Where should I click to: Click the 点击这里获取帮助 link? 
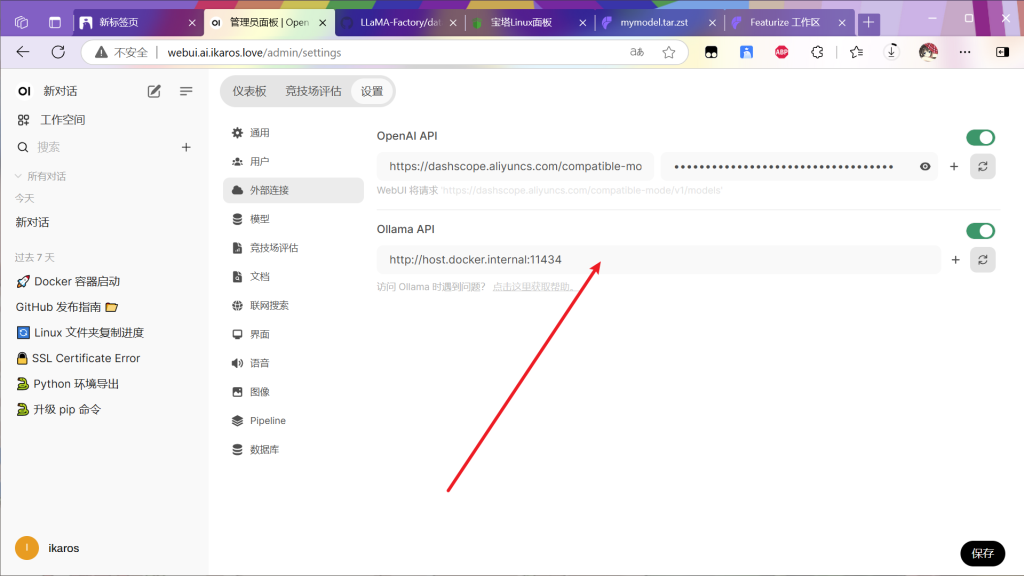(x=533, y=287)
